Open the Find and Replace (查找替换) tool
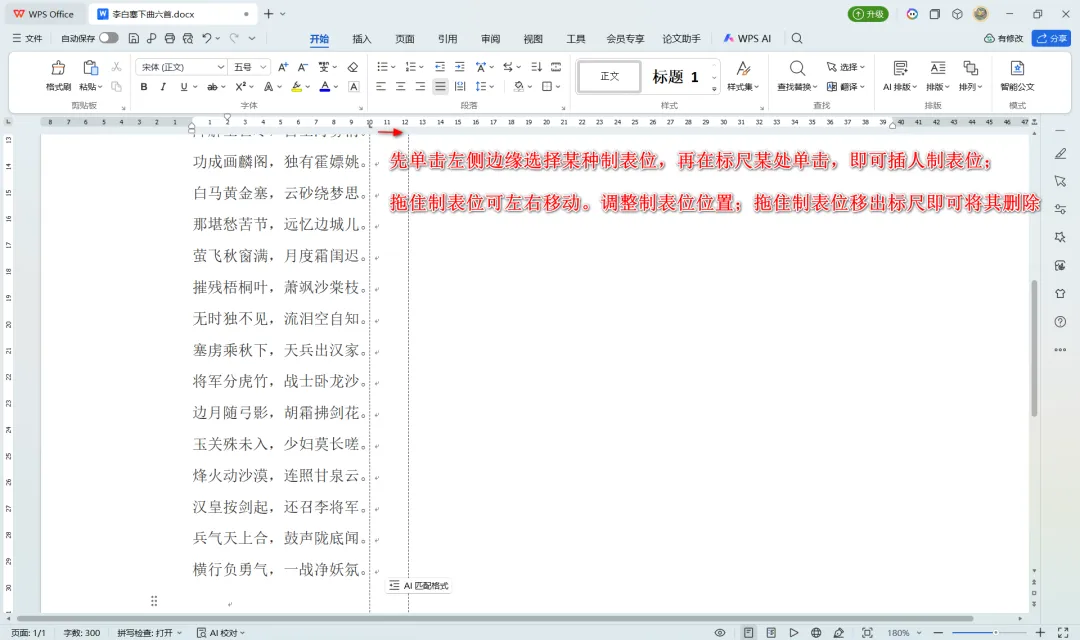Screen dimensions: 1080x640 [x=797, y=76]
